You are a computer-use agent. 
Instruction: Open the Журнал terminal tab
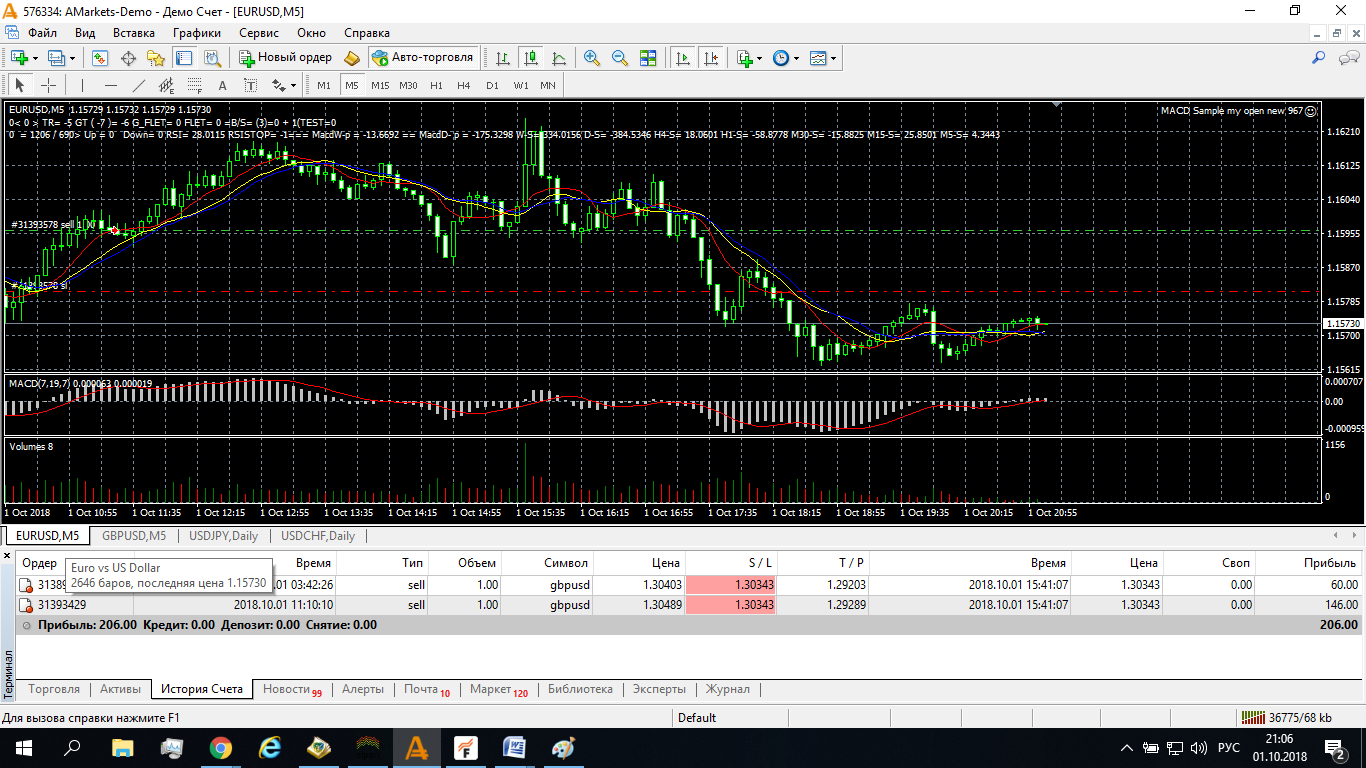[727, 689]
